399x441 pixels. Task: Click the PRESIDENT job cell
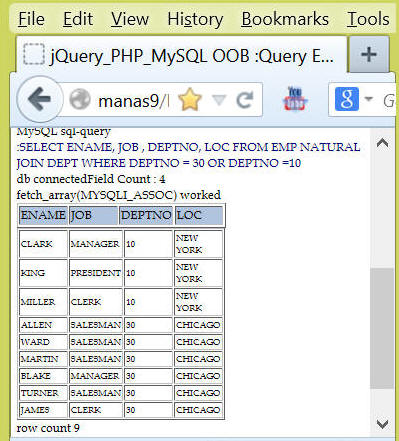(96, 273)
